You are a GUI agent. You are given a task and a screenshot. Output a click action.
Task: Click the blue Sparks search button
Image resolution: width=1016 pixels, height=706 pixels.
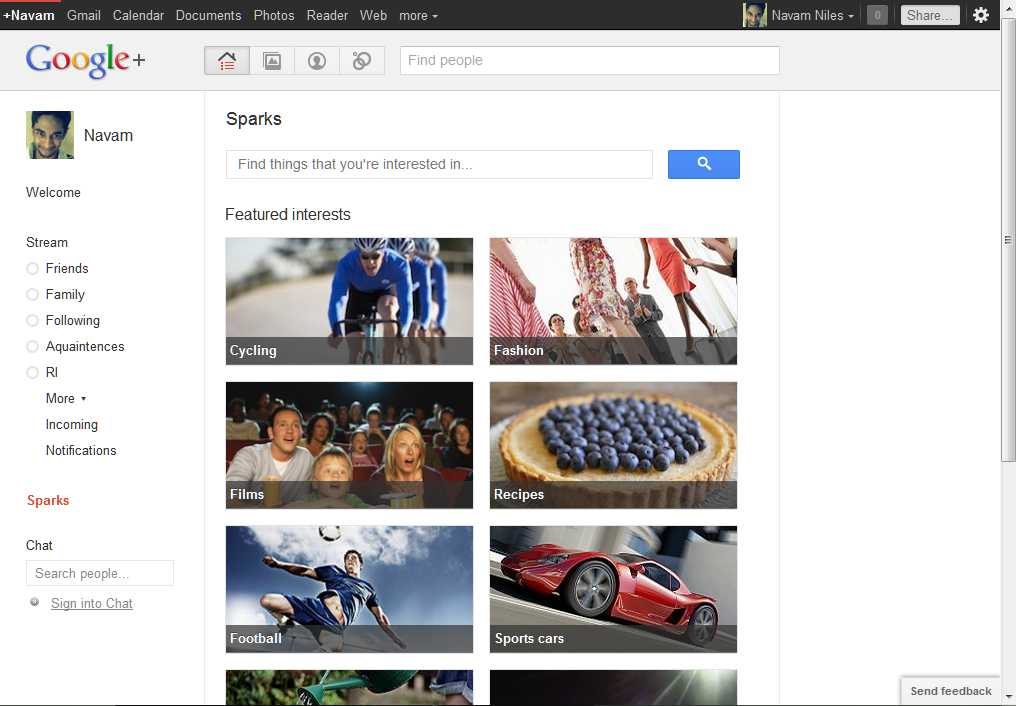(x=703, y=164)
